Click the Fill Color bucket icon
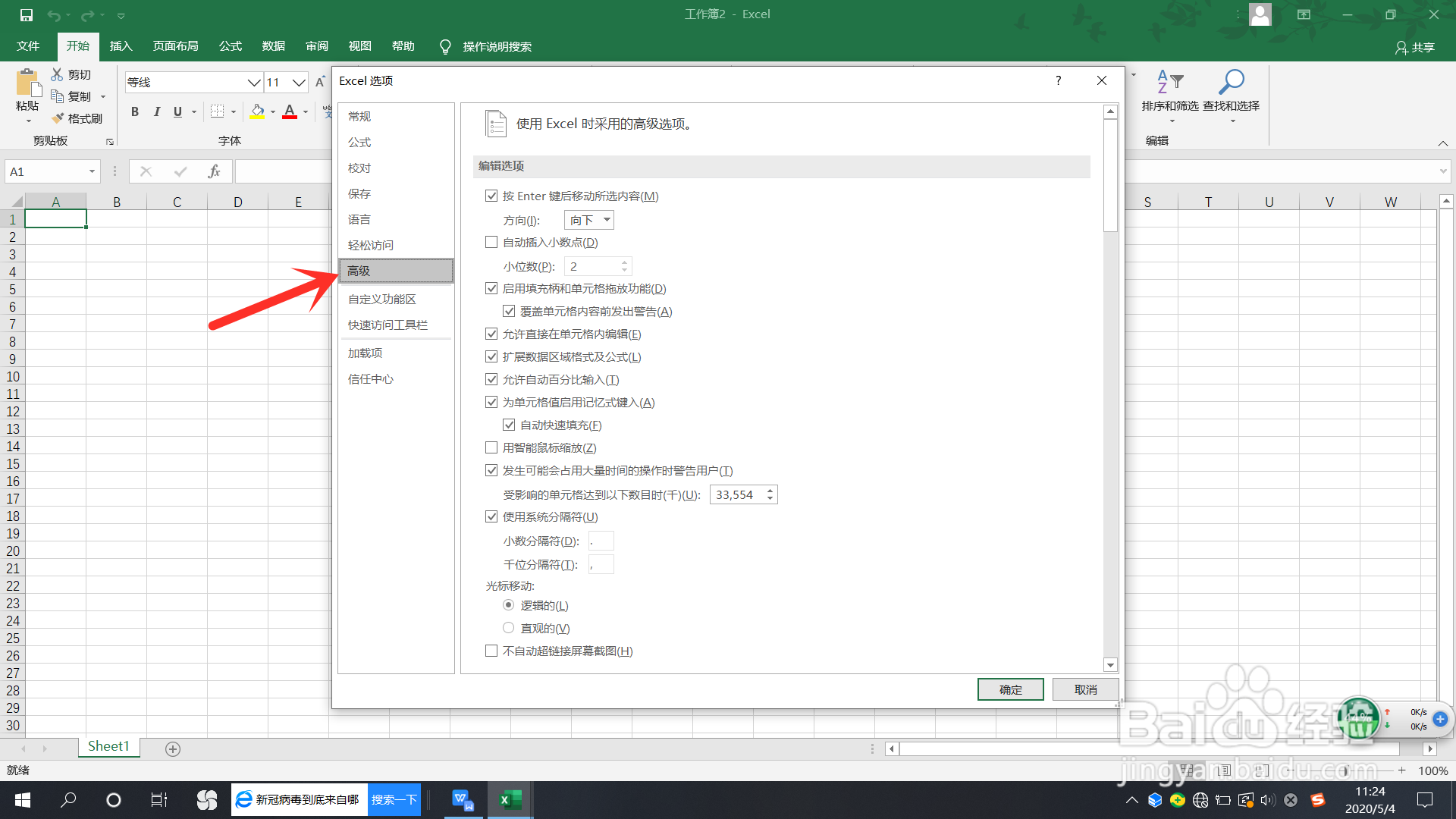 tap(258, 111)
